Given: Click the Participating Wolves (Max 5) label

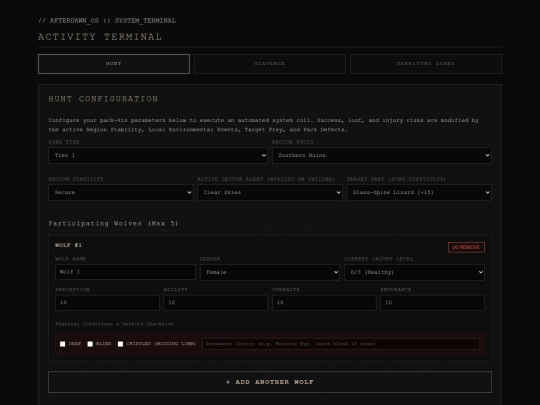Looking at the screenshot, I should [x=113, y=224].
